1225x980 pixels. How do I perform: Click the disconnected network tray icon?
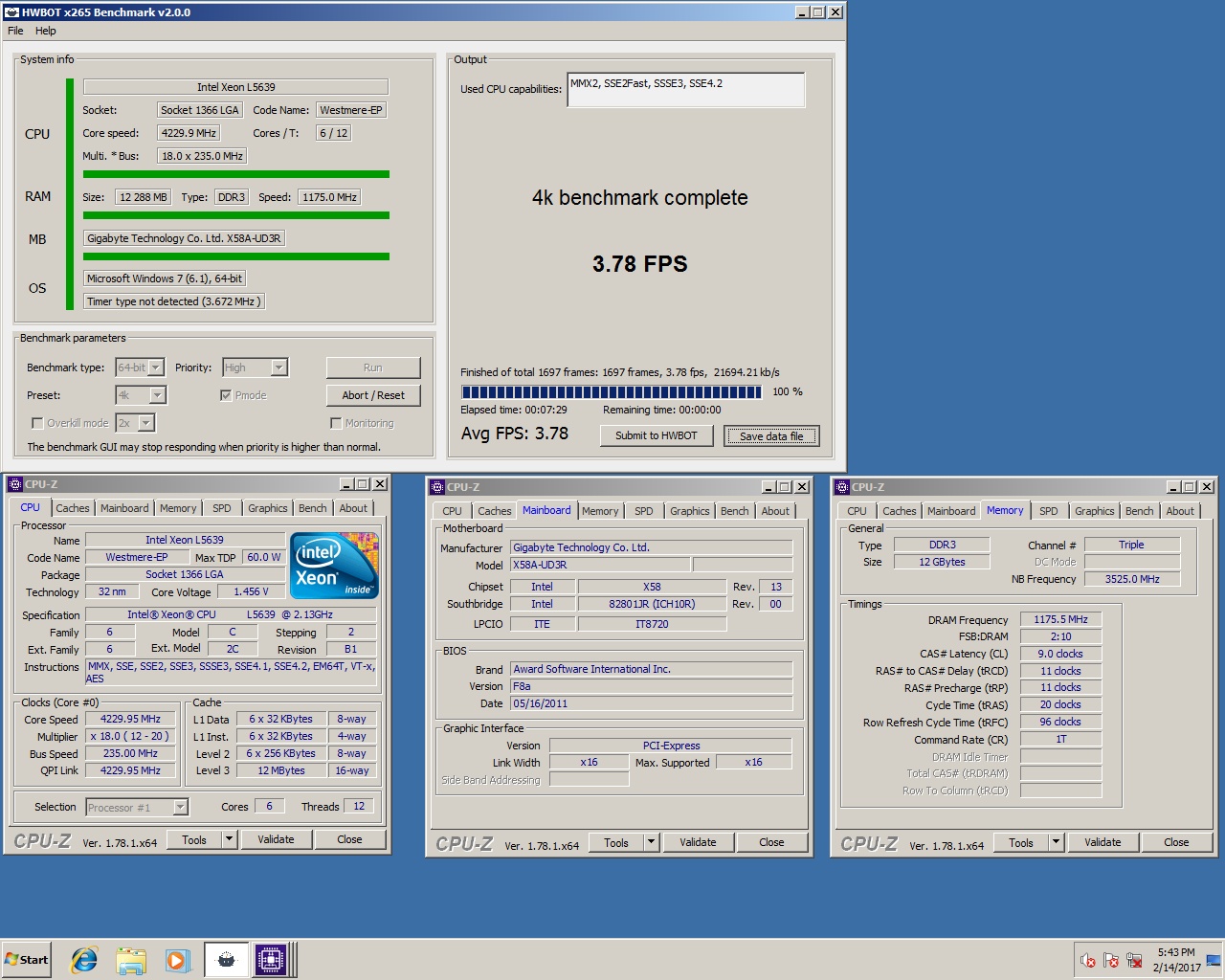click(1134, 960)
